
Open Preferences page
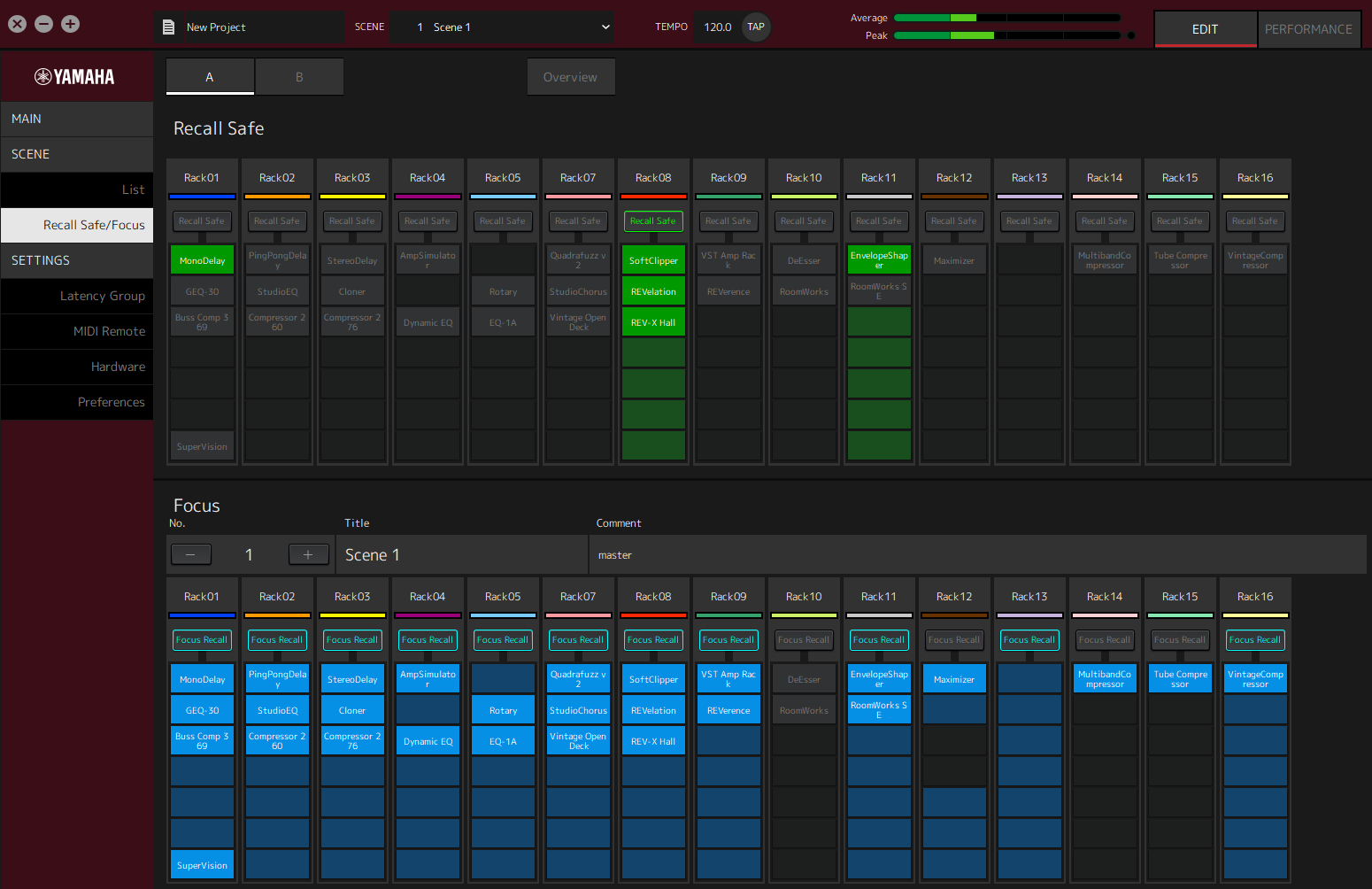(77, 402)
